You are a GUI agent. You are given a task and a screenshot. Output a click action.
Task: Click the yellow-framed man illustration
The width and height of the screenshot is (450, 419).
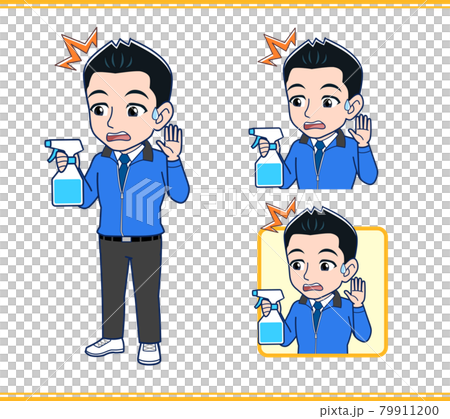320,278
